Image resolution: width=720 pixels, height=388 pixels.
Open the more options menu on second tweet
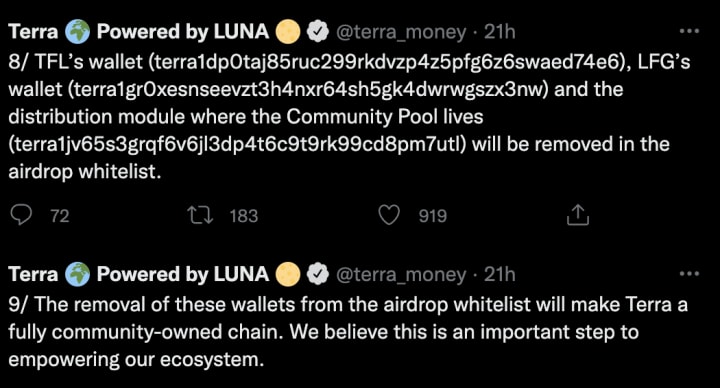(689, 274)
